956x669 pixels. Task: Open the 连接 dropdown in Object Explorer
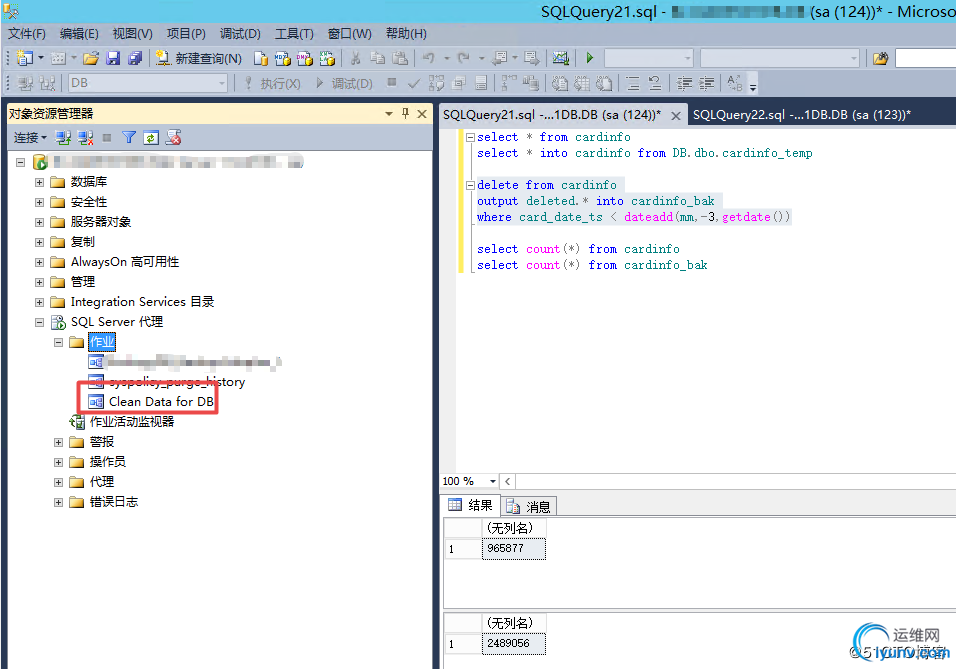(30, 138)
